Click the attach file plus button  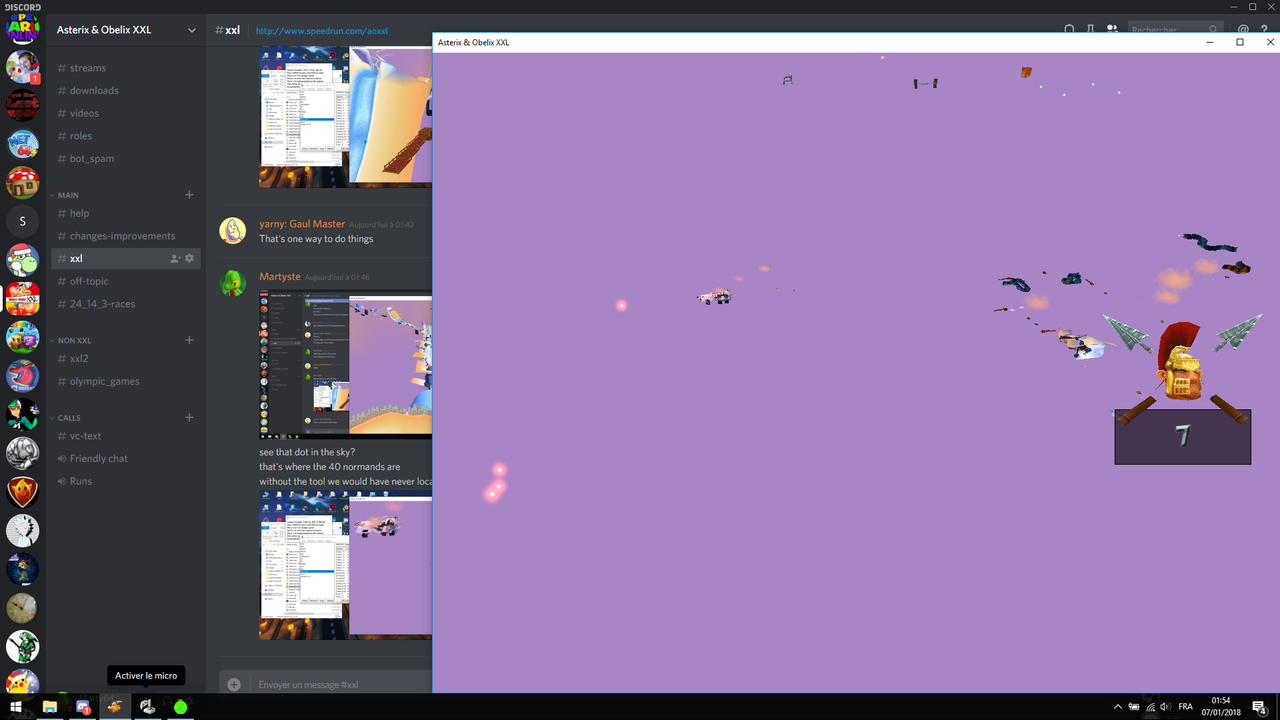point(234,684)
